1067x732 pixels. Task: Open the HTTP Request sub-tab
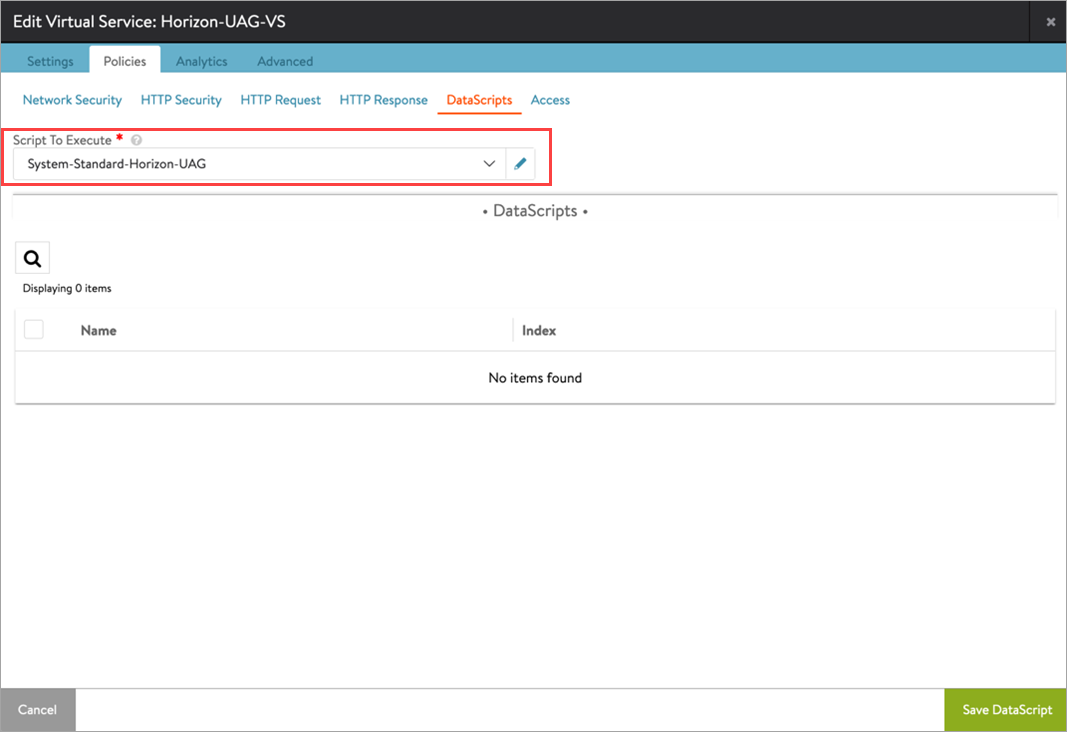[x=280, y=100]
